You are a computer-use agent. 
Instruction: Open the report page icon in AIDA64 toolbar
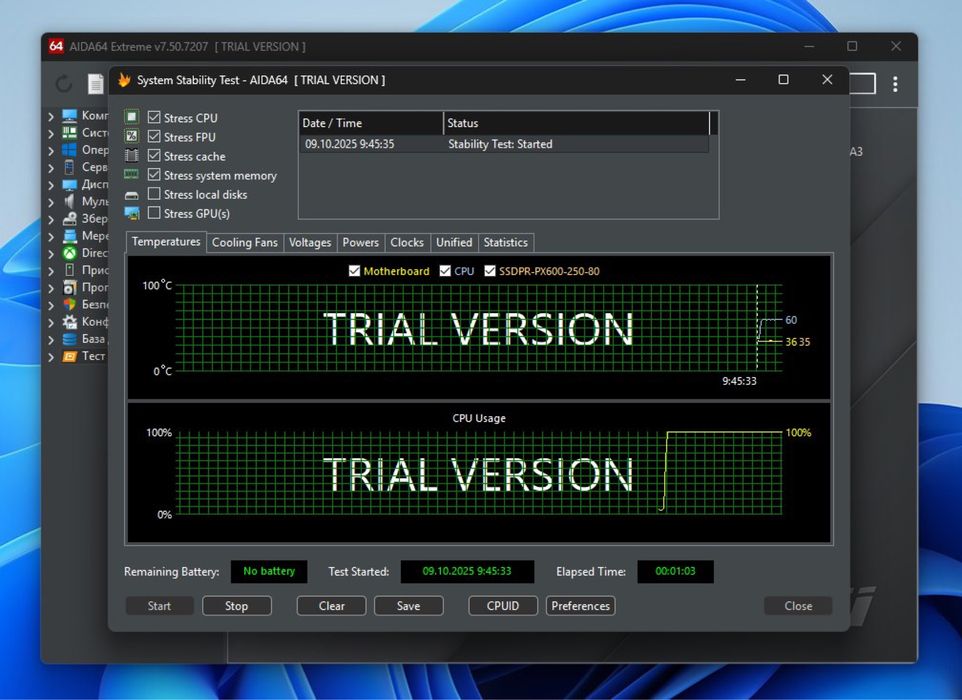click(95, 83)
